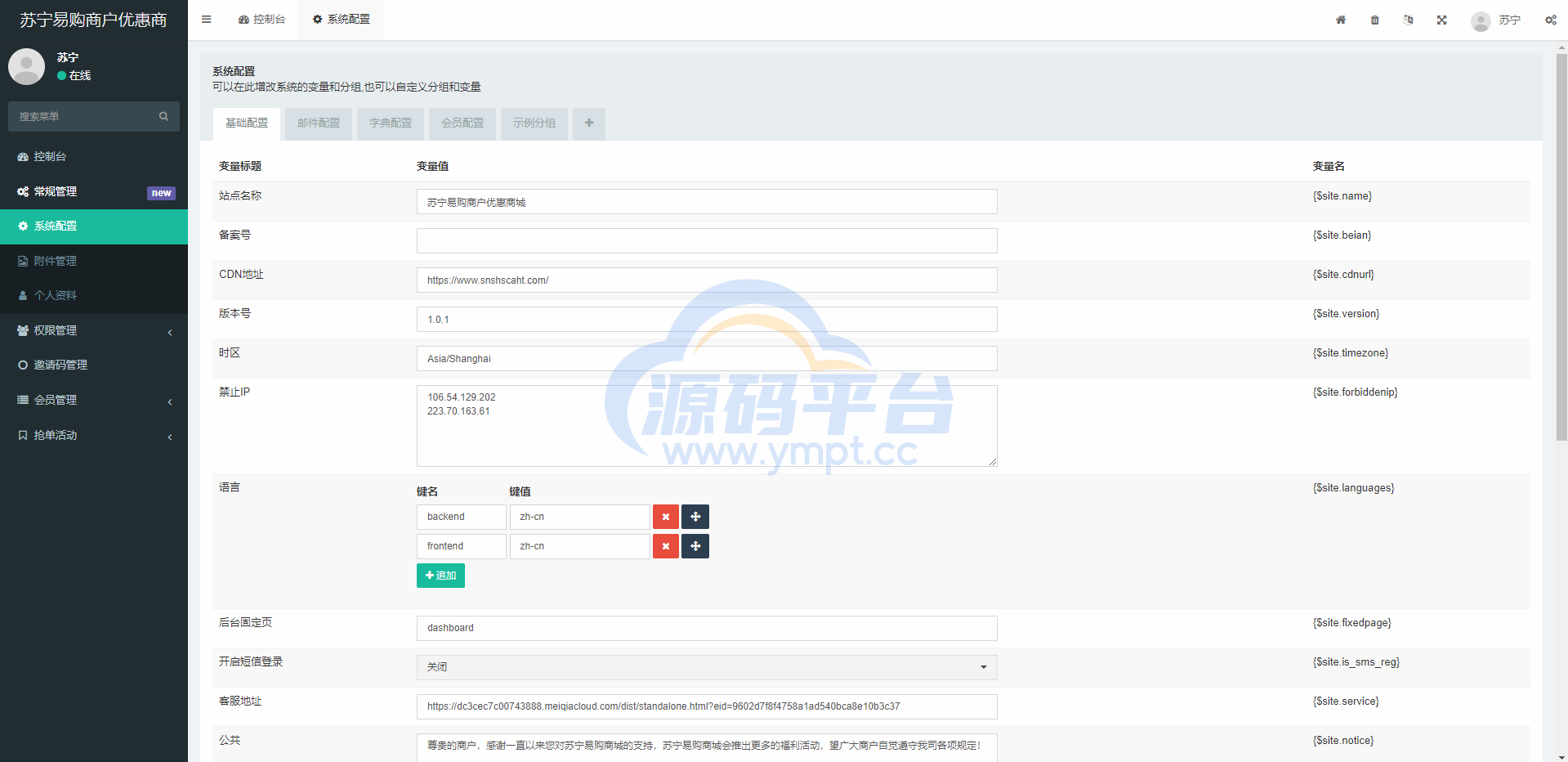Click the CDN地址 input field
This screenshot has width=1568, height=762.
[707, 280]
